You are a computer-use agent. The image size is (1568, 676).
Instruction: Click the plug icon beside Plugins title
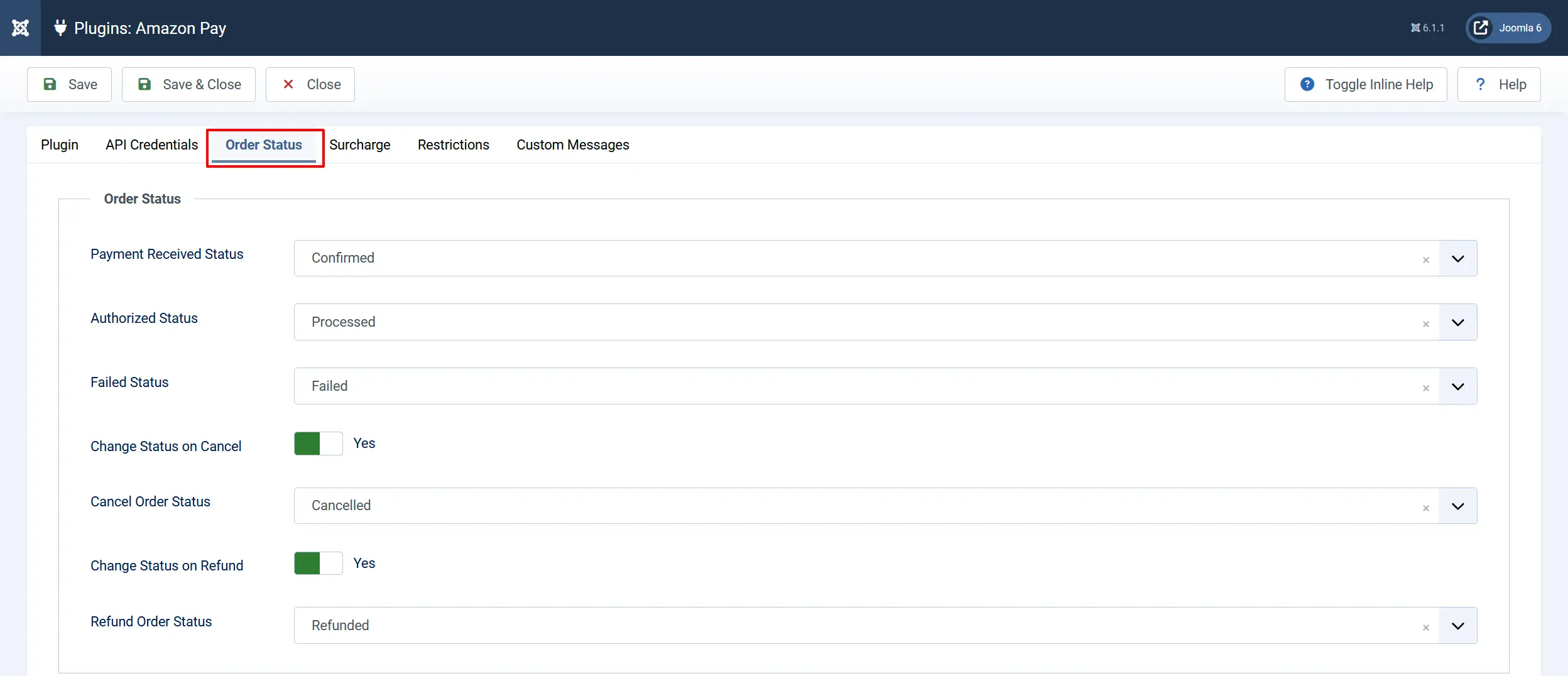pyautogui.click(x=60, y=28)
